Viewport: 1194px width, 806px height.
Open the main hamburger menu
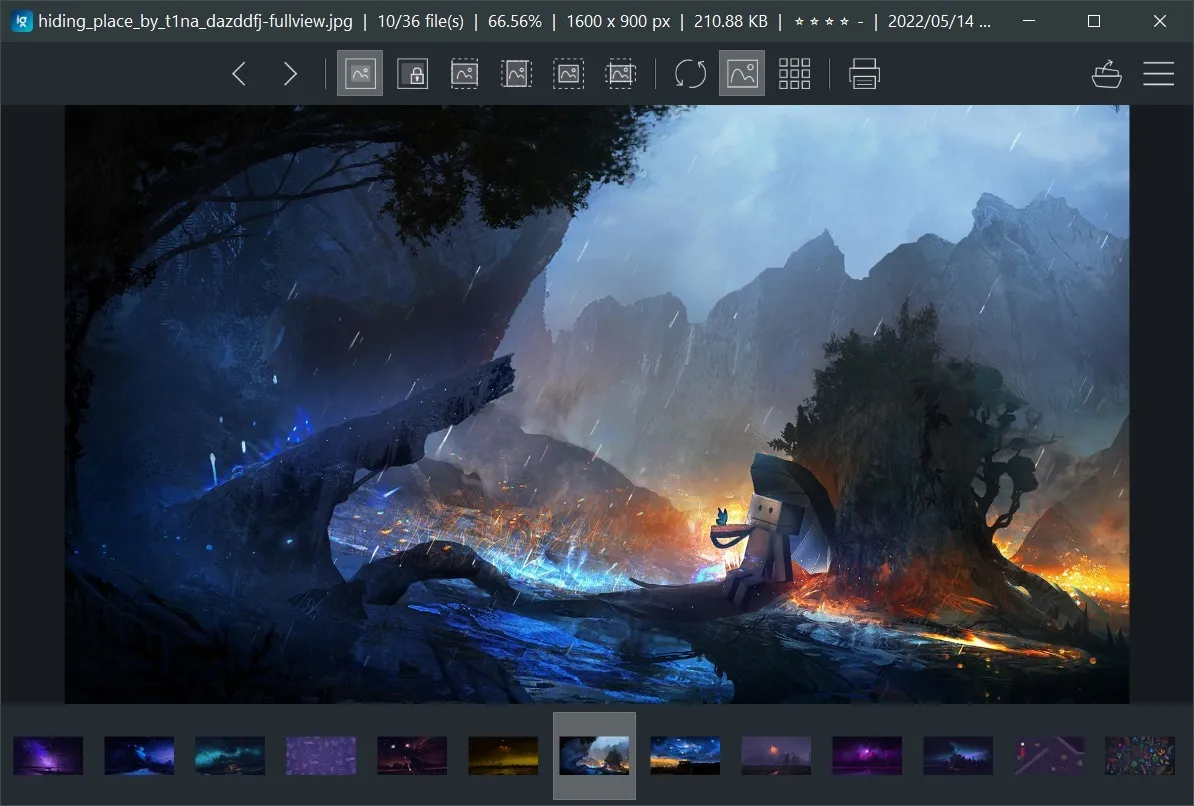coord(1158,74)
